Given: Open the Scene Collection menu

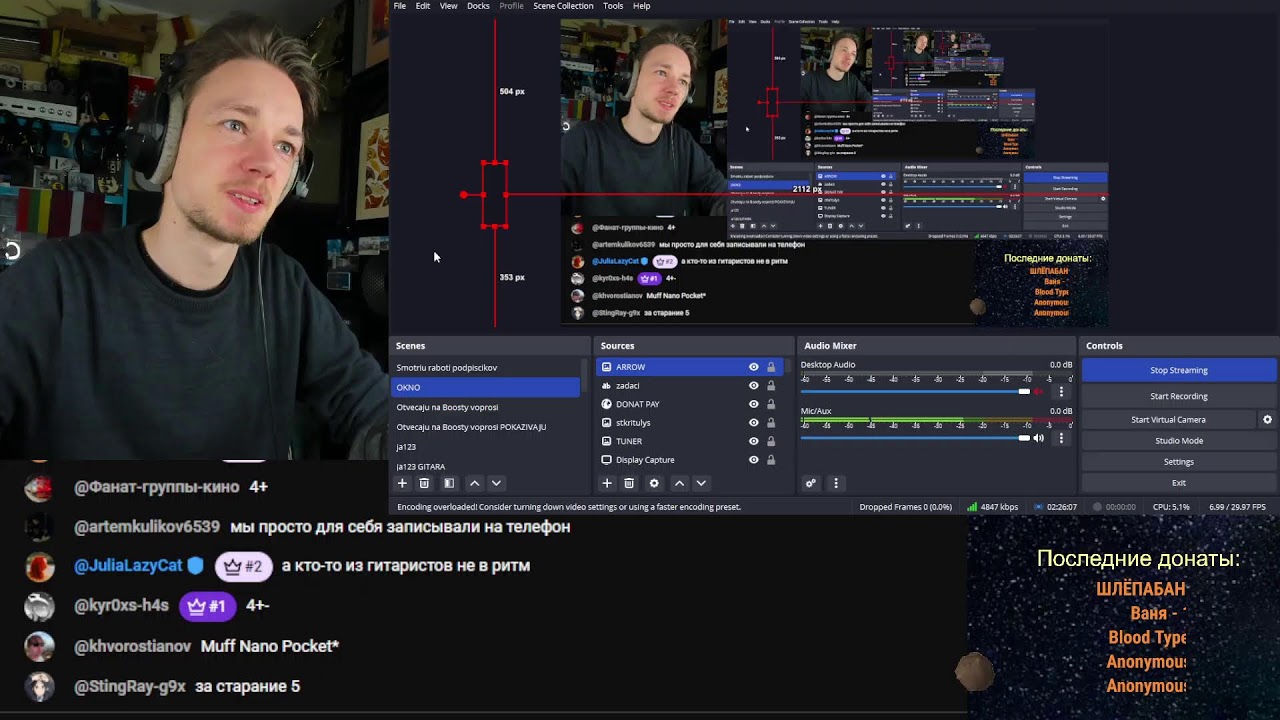Looking at the screenshot, I should pos(563,6).
